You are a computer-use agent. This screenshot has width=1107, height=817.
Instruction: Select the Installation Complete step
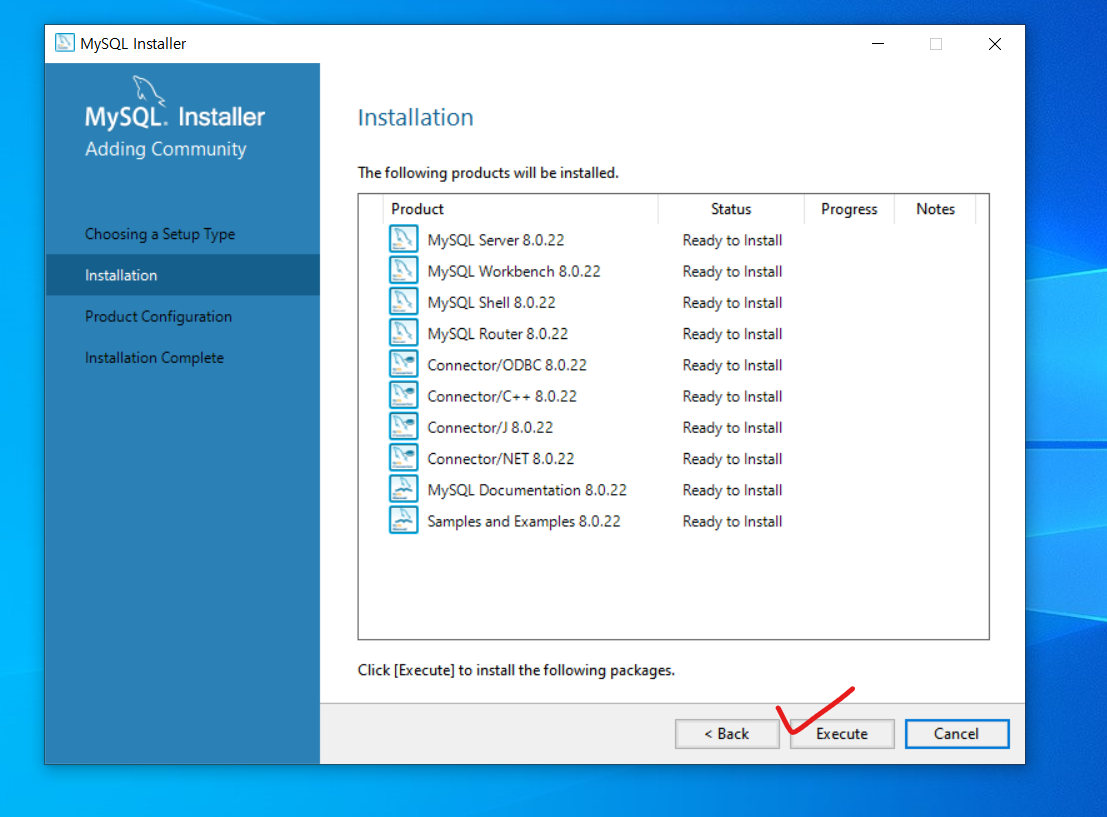(x=154, y=357)
